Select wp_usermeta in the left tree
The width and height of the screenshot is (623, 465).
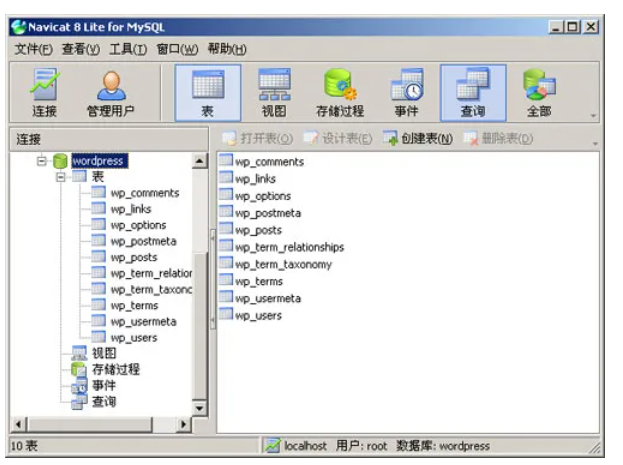(x=143, y=322)
